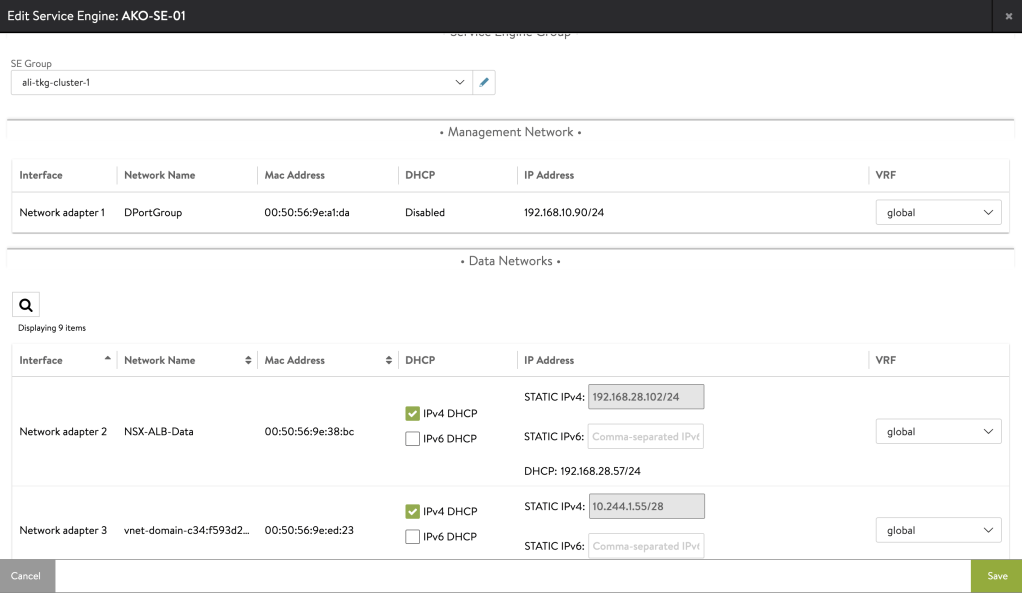The height and width of the screenshot is (593, 1022).
Task: Click STATIC IPv4 field showing 192.168.28.102/24
Action: 646,397
